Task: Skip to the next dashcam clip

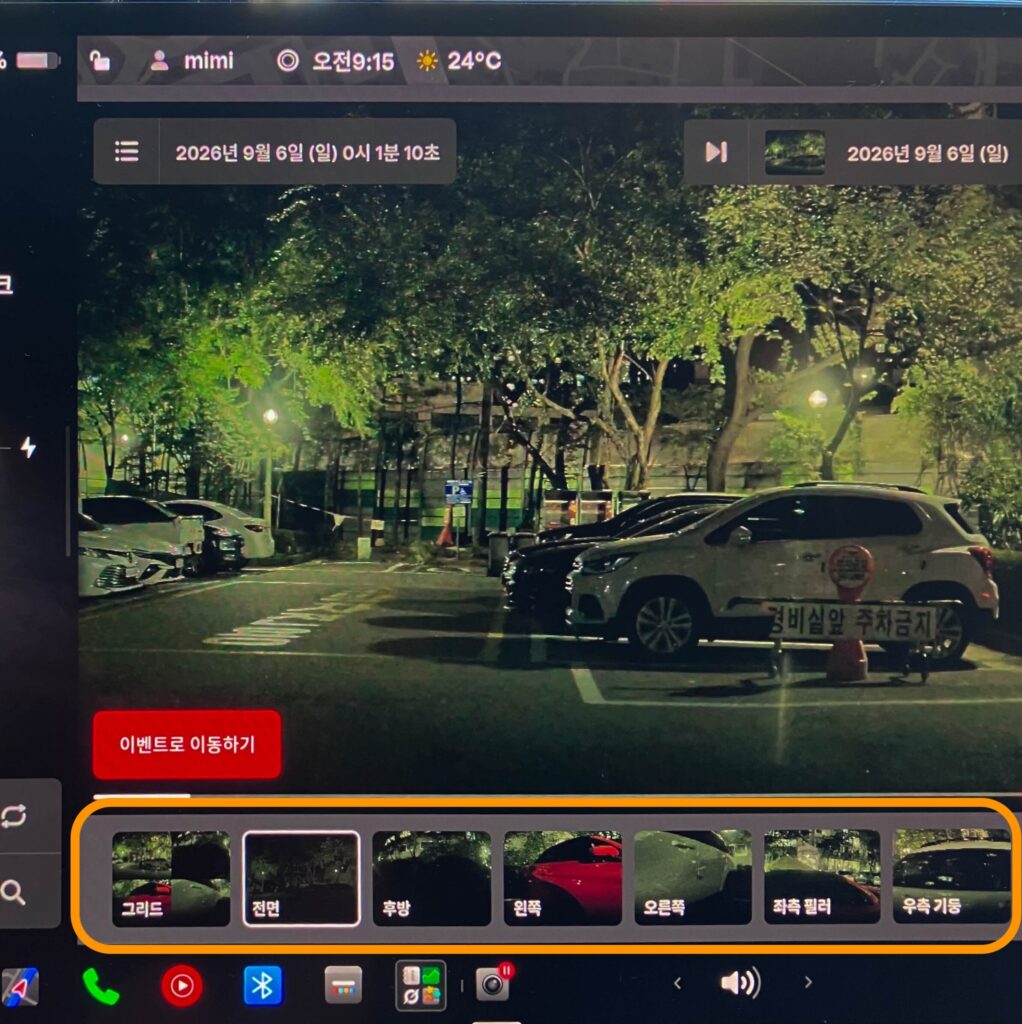Action: [716, 152]
